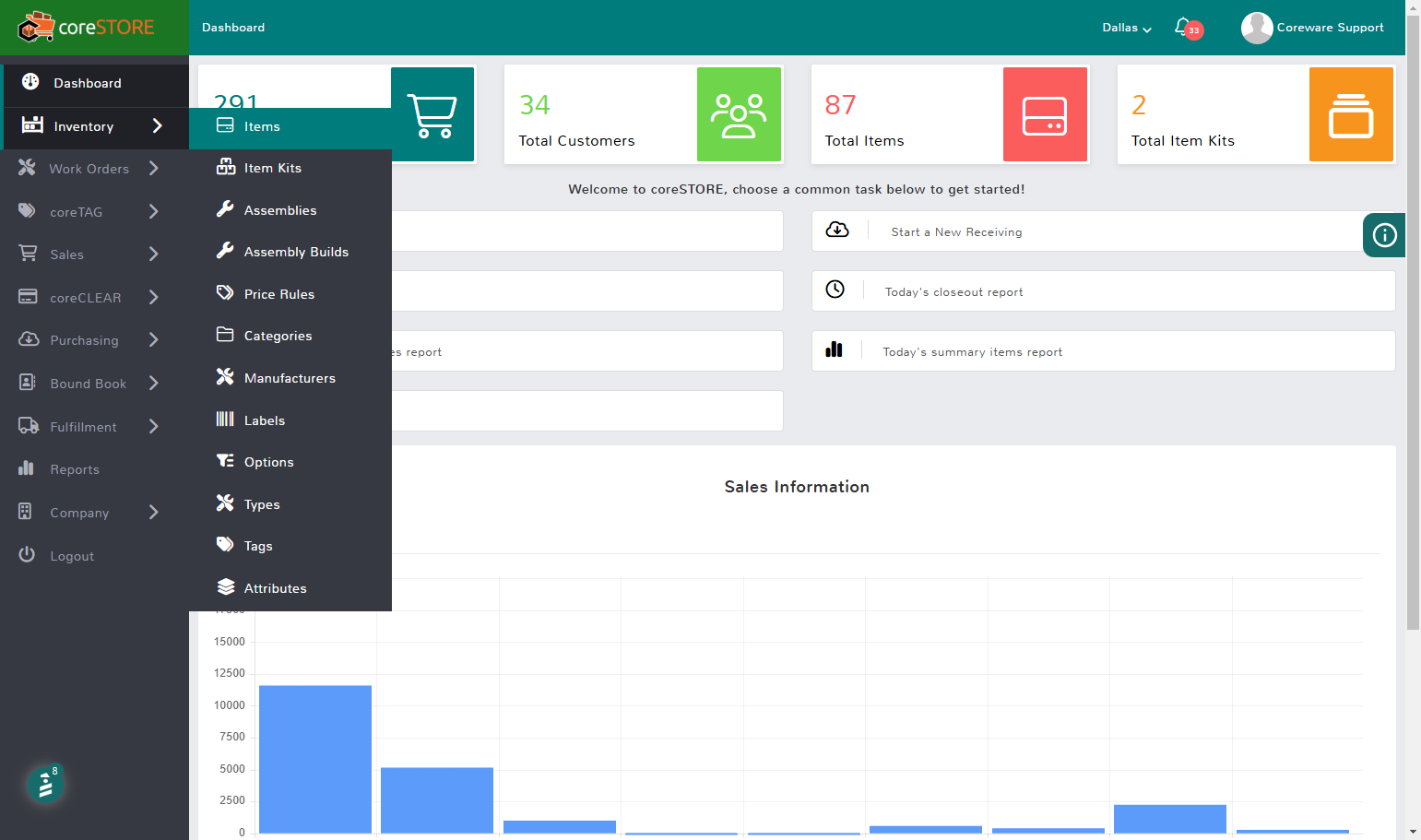The height and width of the screenshot is (840, 1421).
Task: Expand the Company chevron
Action: [x=154, y=512]
